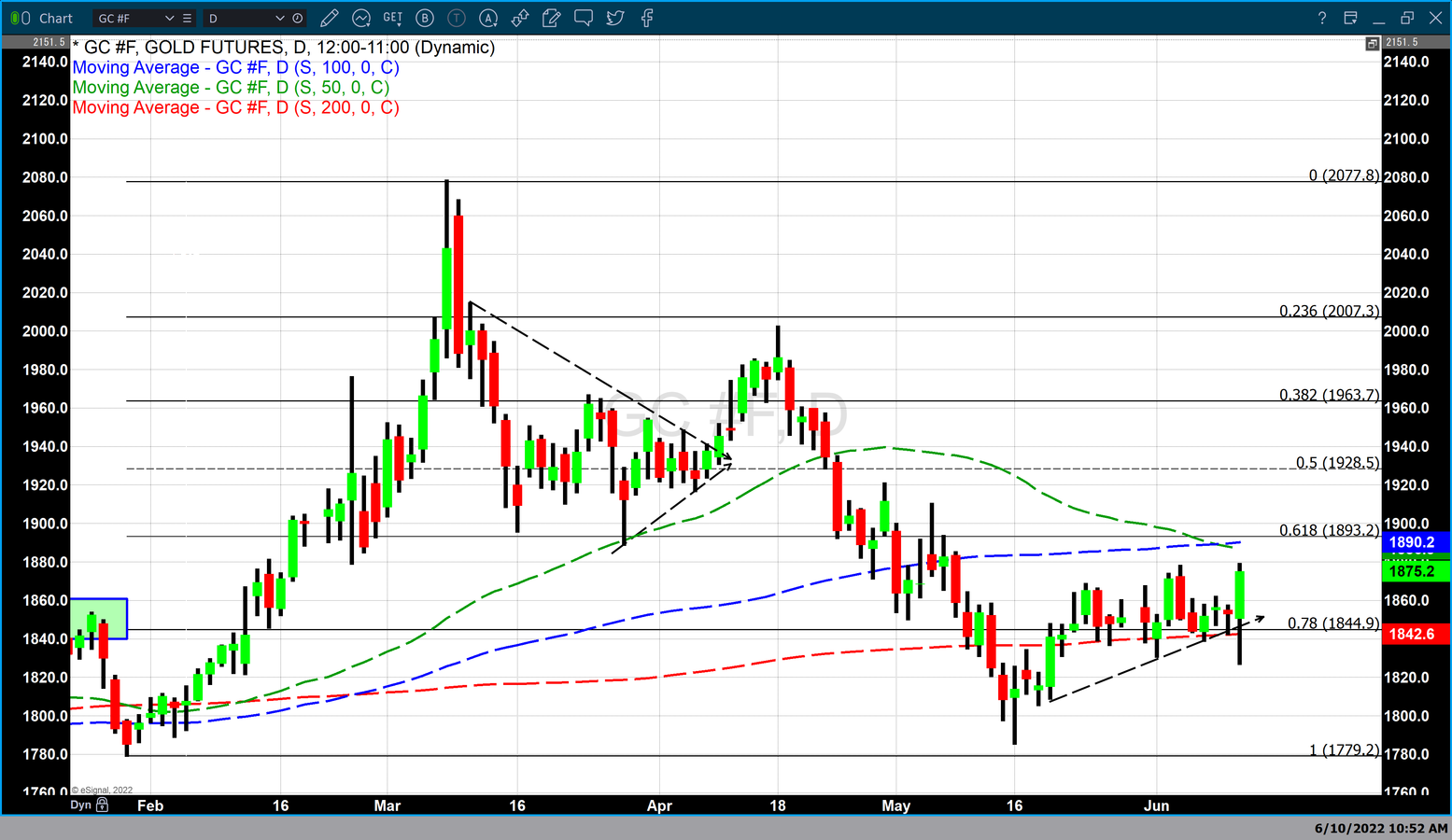
Task: Open the chat speech bubble icon
Action: (584, 18)
